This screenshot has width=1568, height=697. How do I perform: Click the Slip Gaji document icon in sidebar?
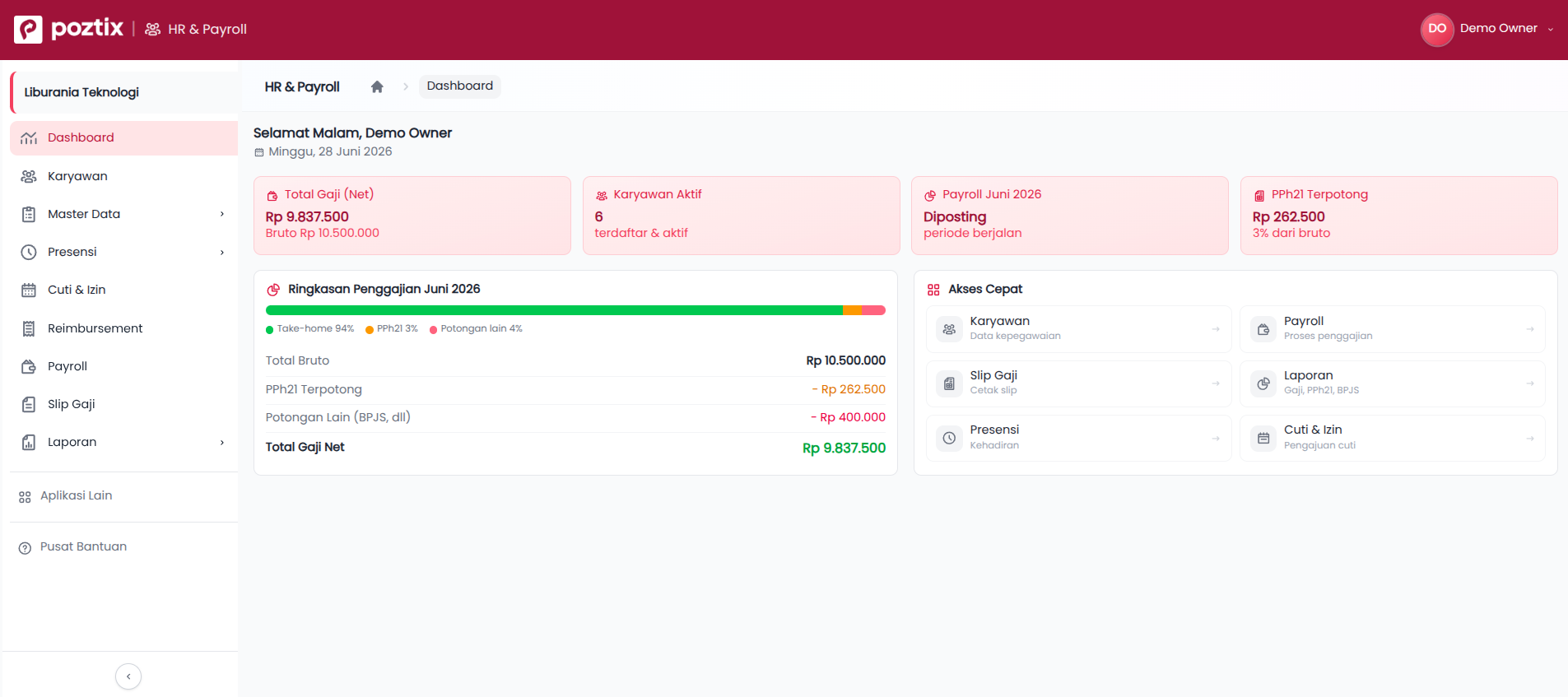pyautogui.click(x=29, y=404)
